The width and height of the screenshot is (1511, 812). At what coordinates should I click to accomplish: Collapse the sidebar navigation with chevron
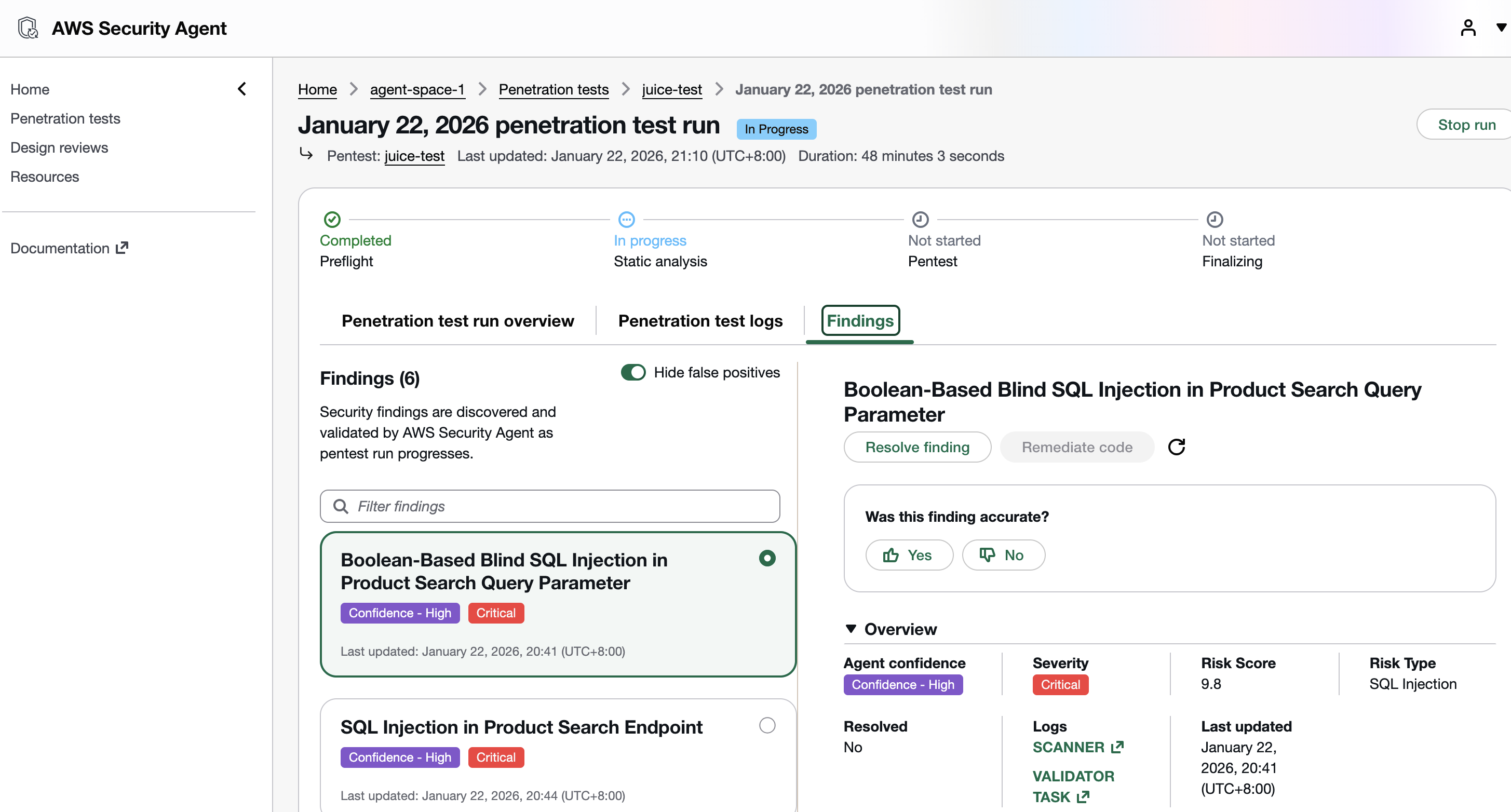pyautogui.click(x=241, y=89)
